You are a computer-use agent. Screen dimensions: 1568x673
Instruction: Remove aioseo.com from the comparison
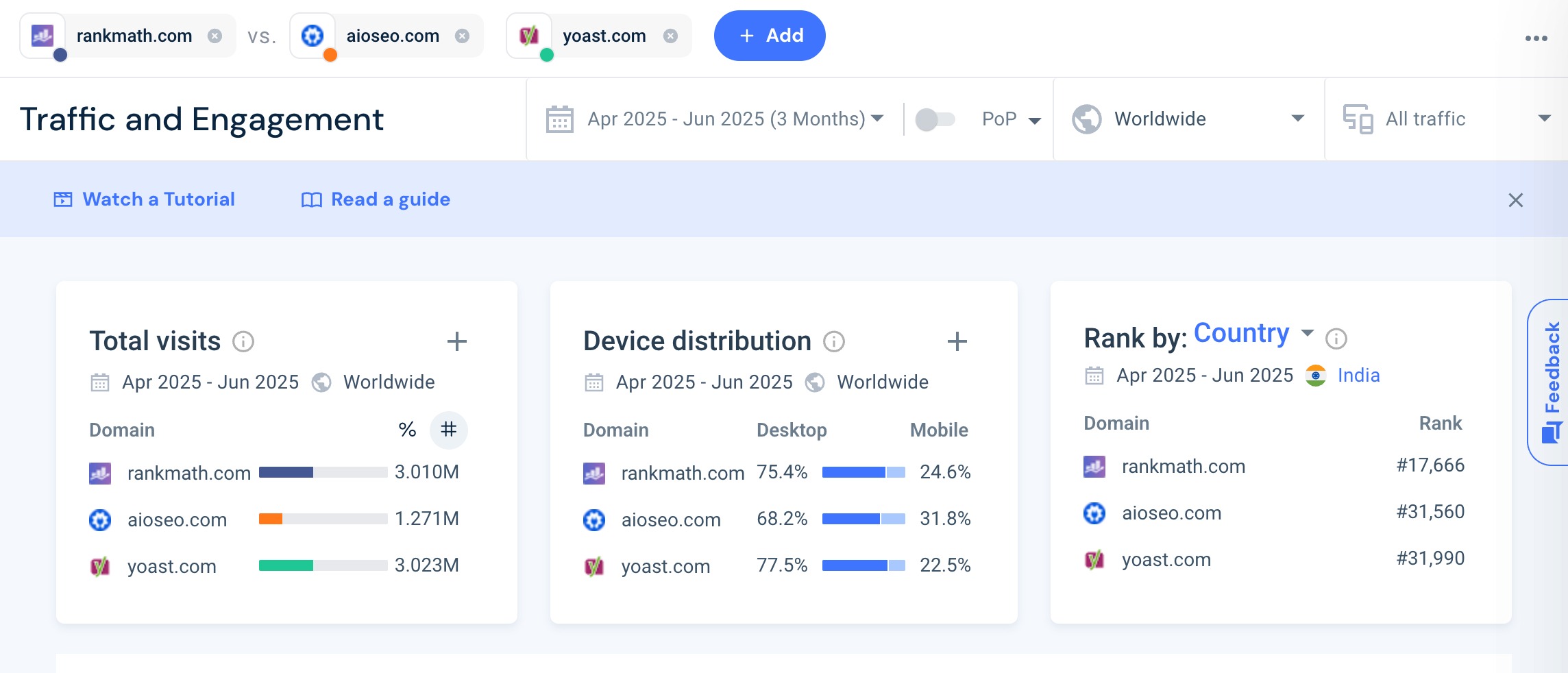[463, 36]
